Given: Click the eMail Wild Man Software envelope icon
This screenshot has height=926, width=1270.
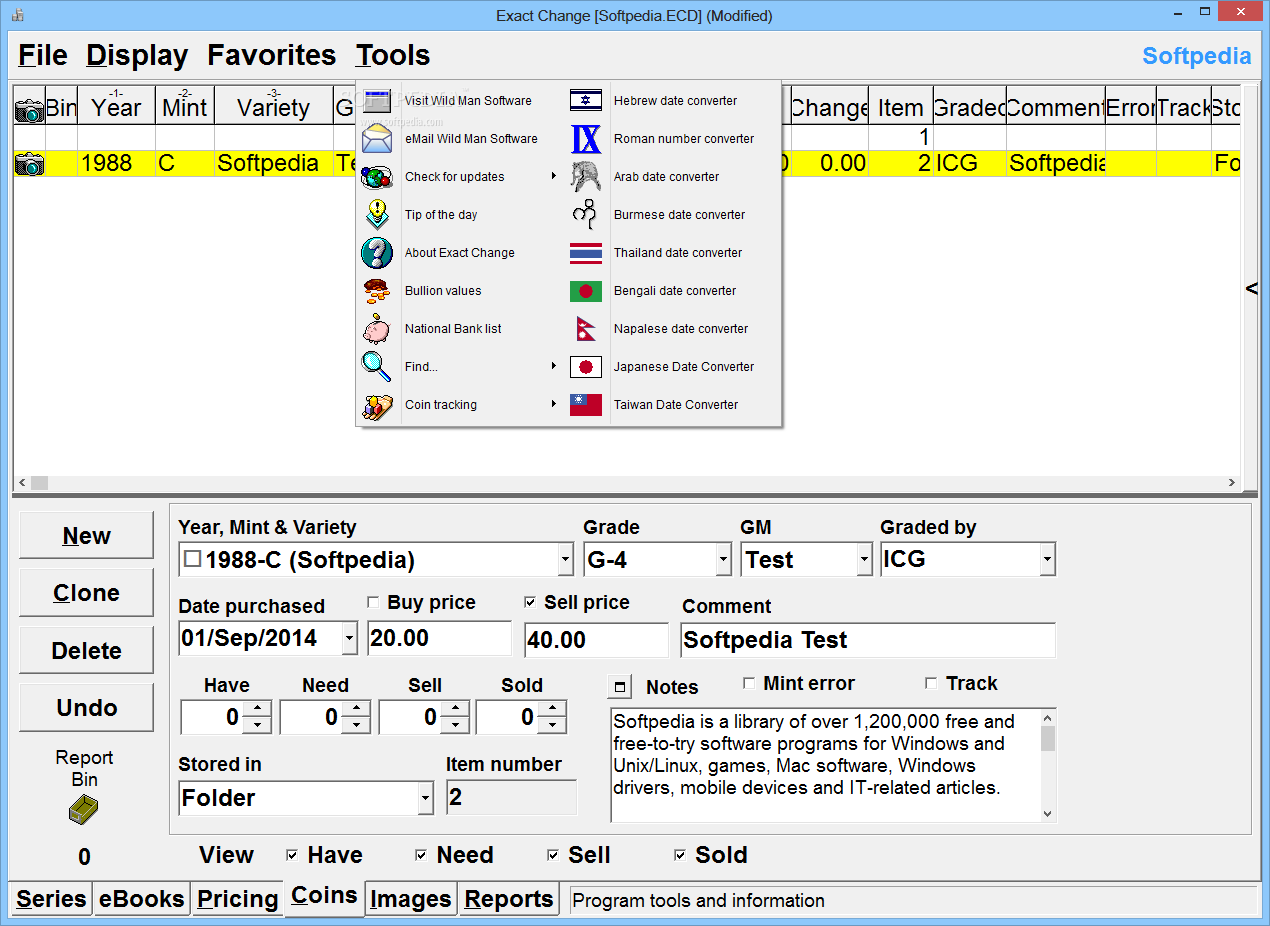Looking at the screenshot, I should point(377,139).
